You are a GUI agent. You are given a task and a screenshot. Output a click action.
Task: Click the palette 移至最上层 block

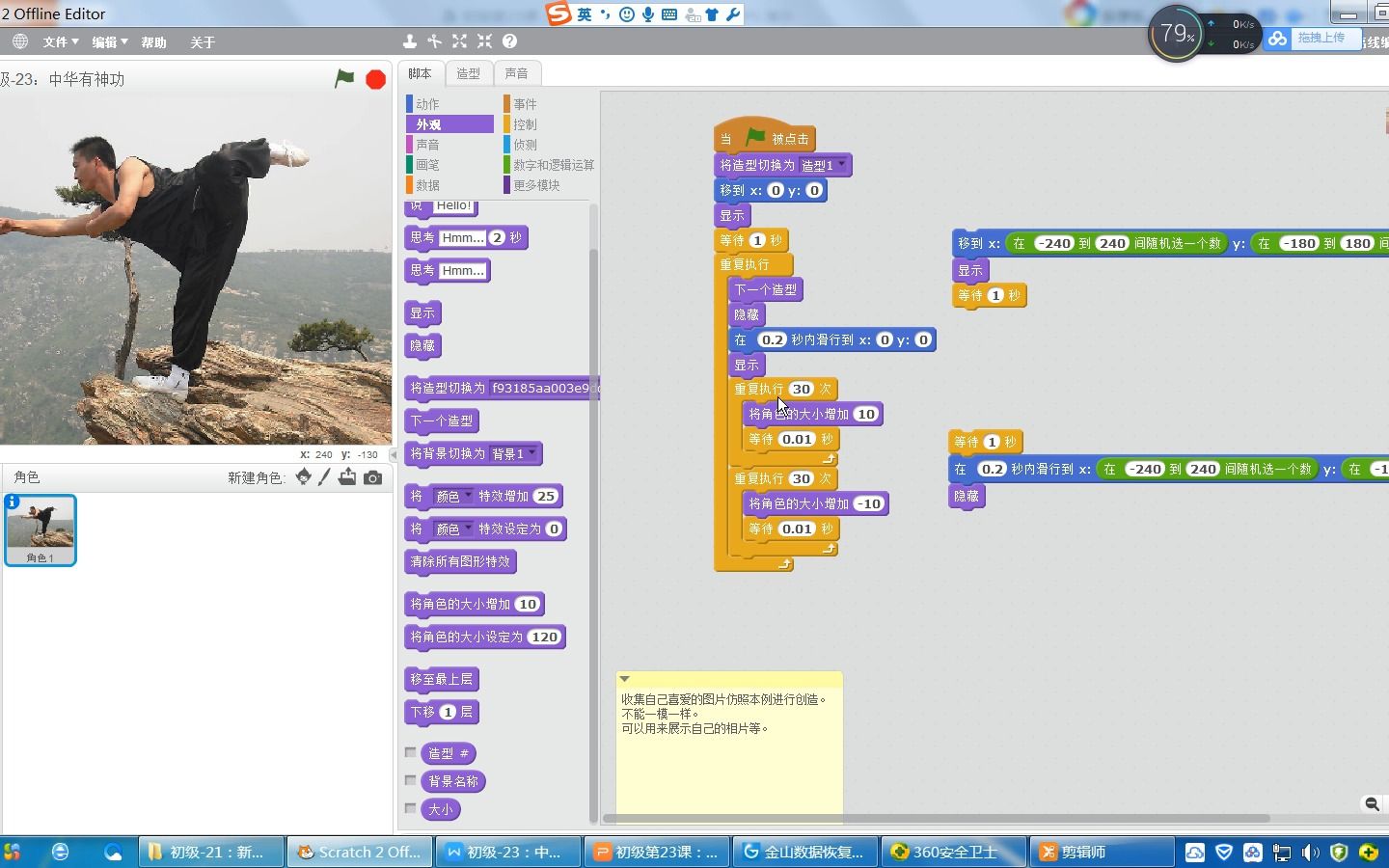pyautogui.click(x=442, y=679)
